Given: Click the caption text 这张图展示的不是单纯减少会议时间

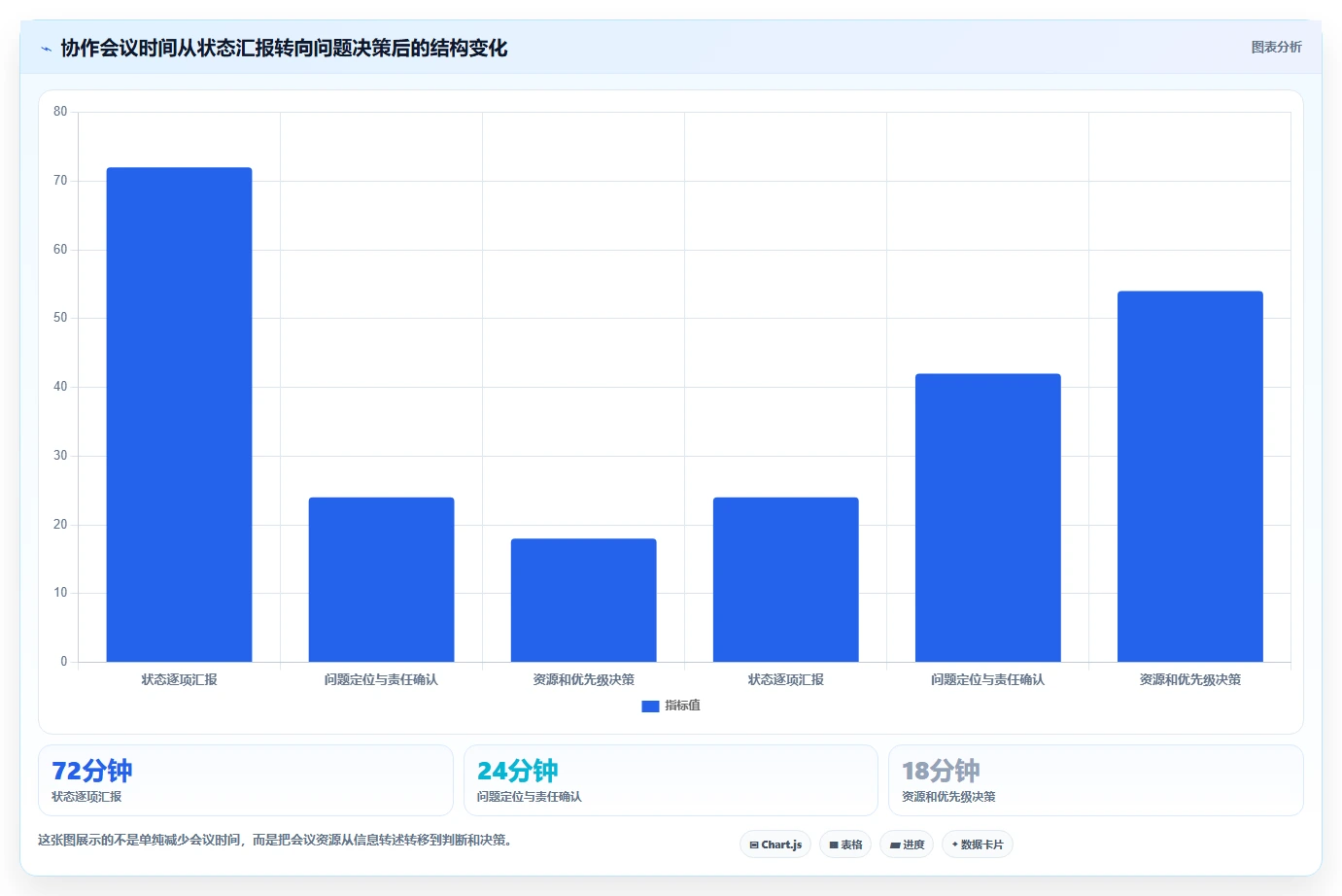Looking at the screenshot, I should (139, 840).
